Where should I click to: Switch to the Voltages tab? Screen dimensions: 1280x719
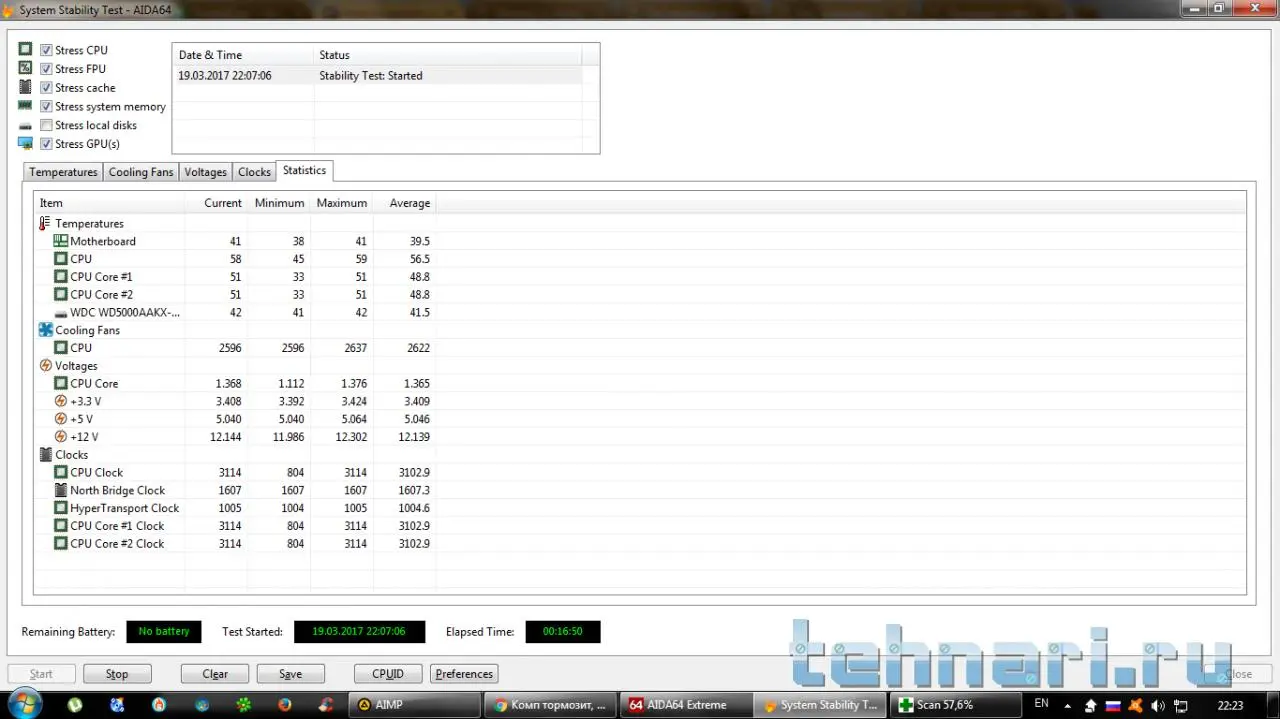(x=205, y=172)
